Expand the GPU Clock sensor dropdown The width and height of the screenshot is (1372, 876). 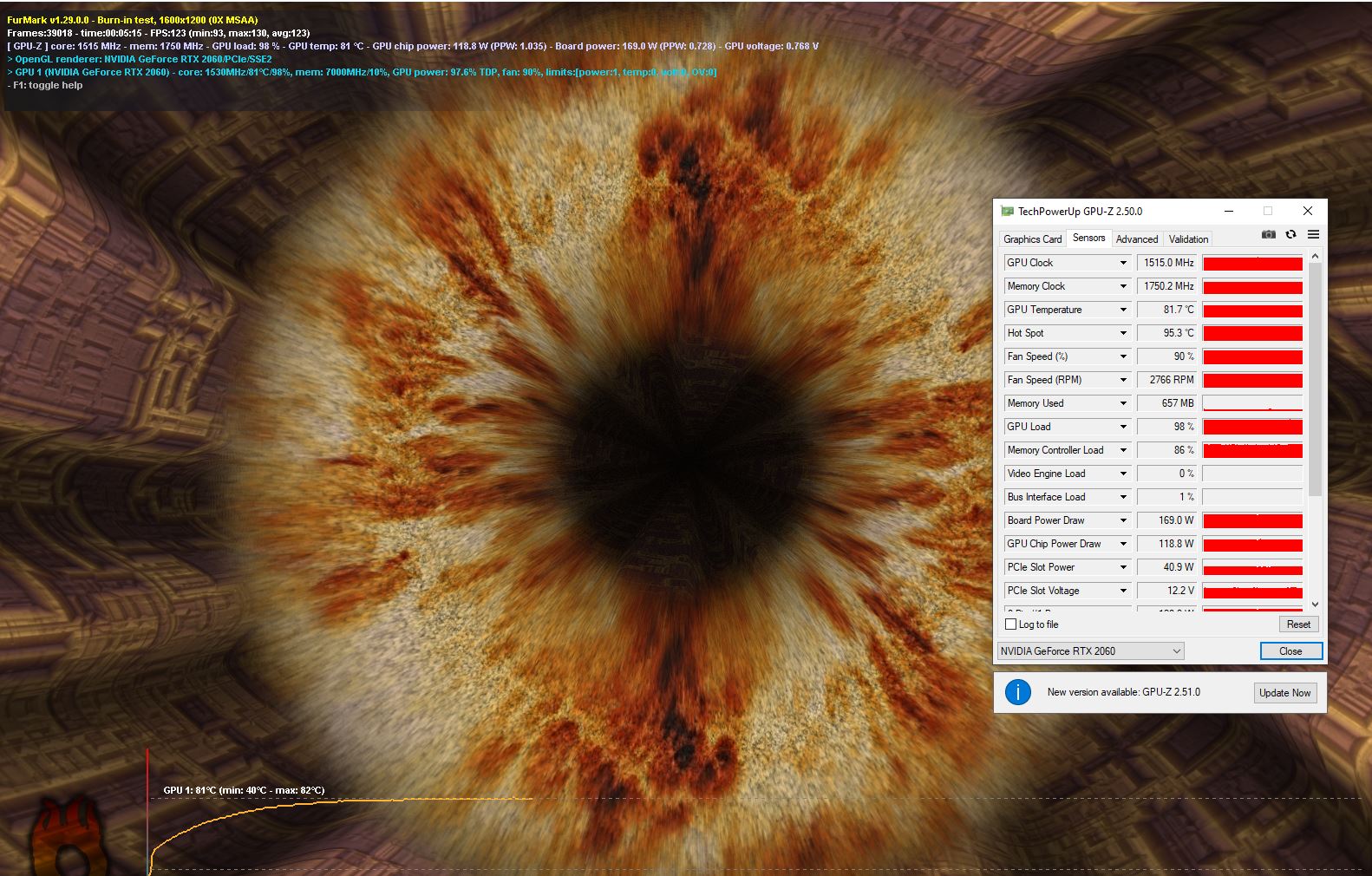tap(1123, 263)
